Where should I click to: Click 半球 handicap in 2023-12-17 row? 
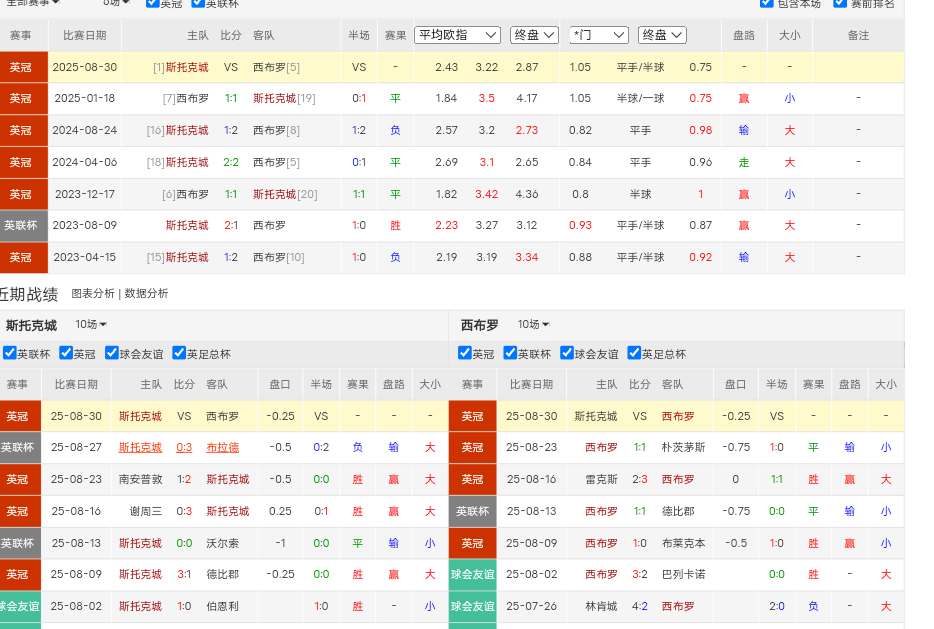click(640, 194)
